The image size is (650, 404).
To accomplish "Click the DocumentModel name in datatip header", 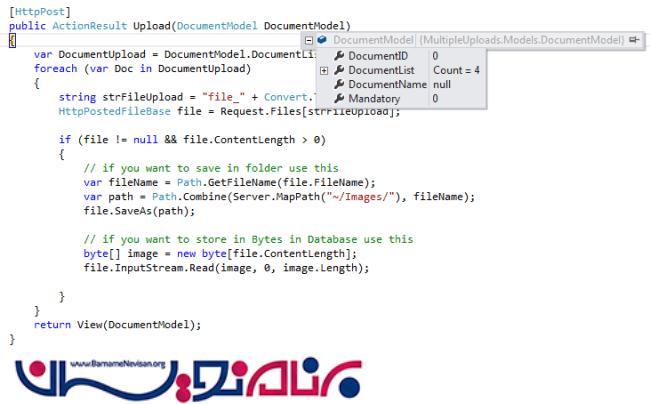I will pos(373,40).
